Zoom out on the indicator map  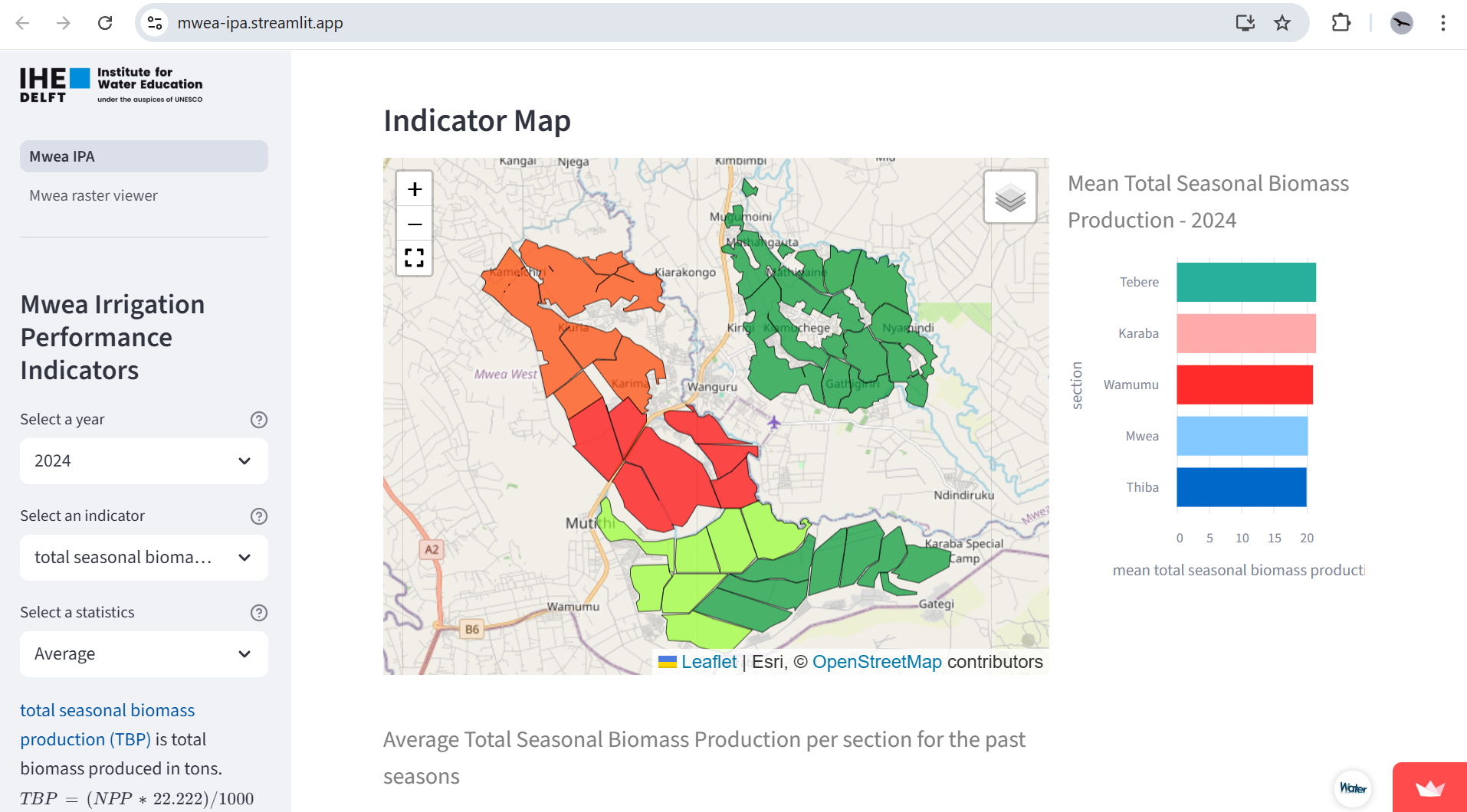tap(415, 224)
